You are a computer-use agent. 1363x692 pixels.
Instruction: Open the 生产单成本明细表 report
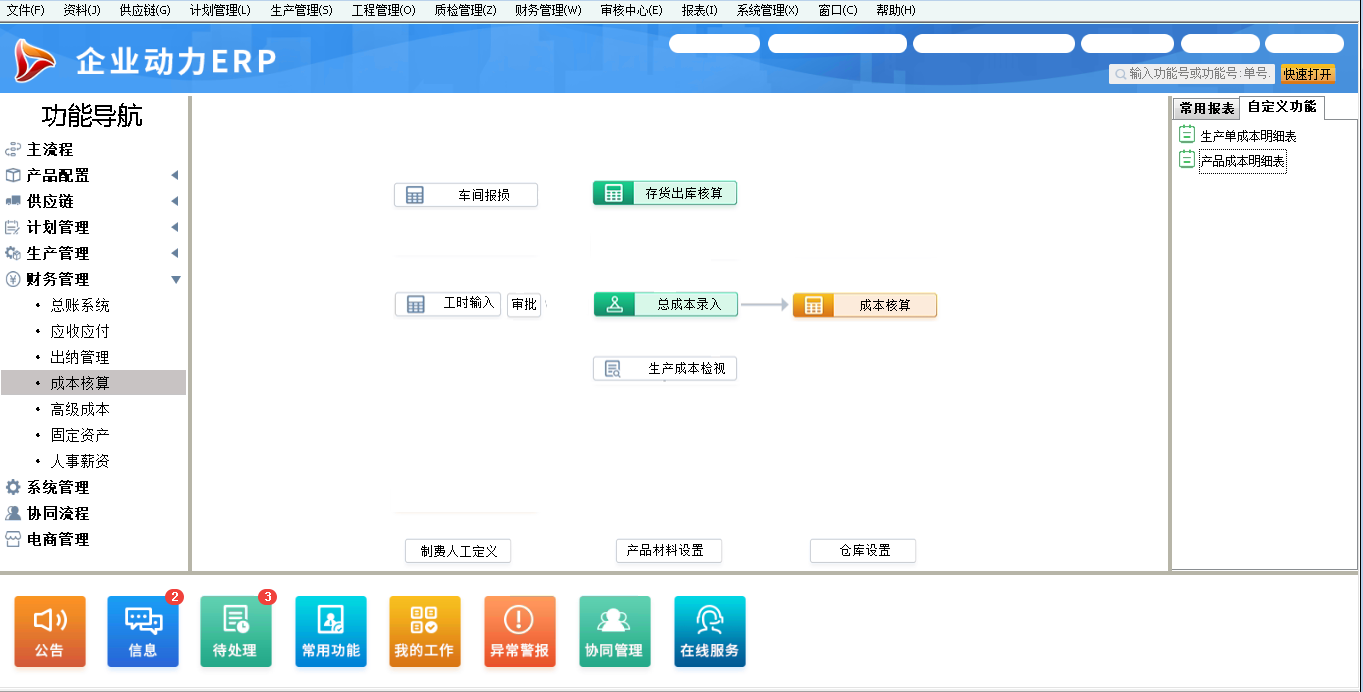click(x=1249, y=134)
